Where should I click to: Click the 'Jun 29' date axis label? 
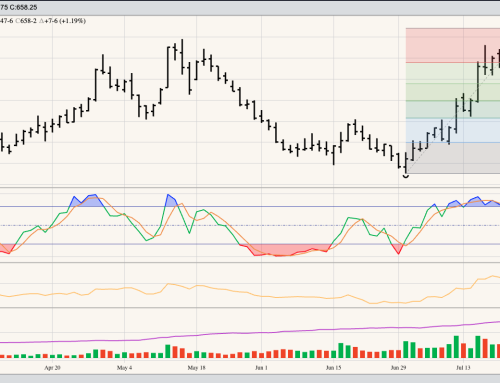point(398,368)
